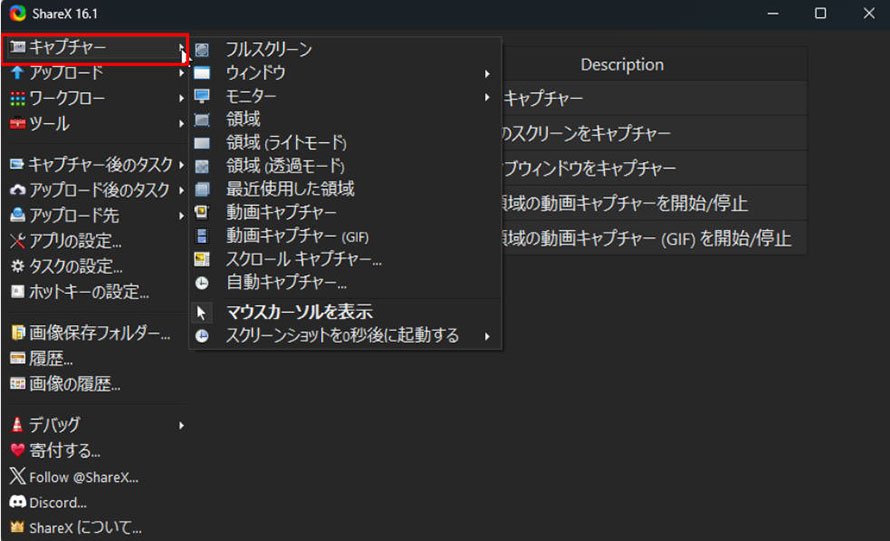Expand the アップロード先 submenu arrow
This screenshot has width=890, height=541.
coord(181,216)
